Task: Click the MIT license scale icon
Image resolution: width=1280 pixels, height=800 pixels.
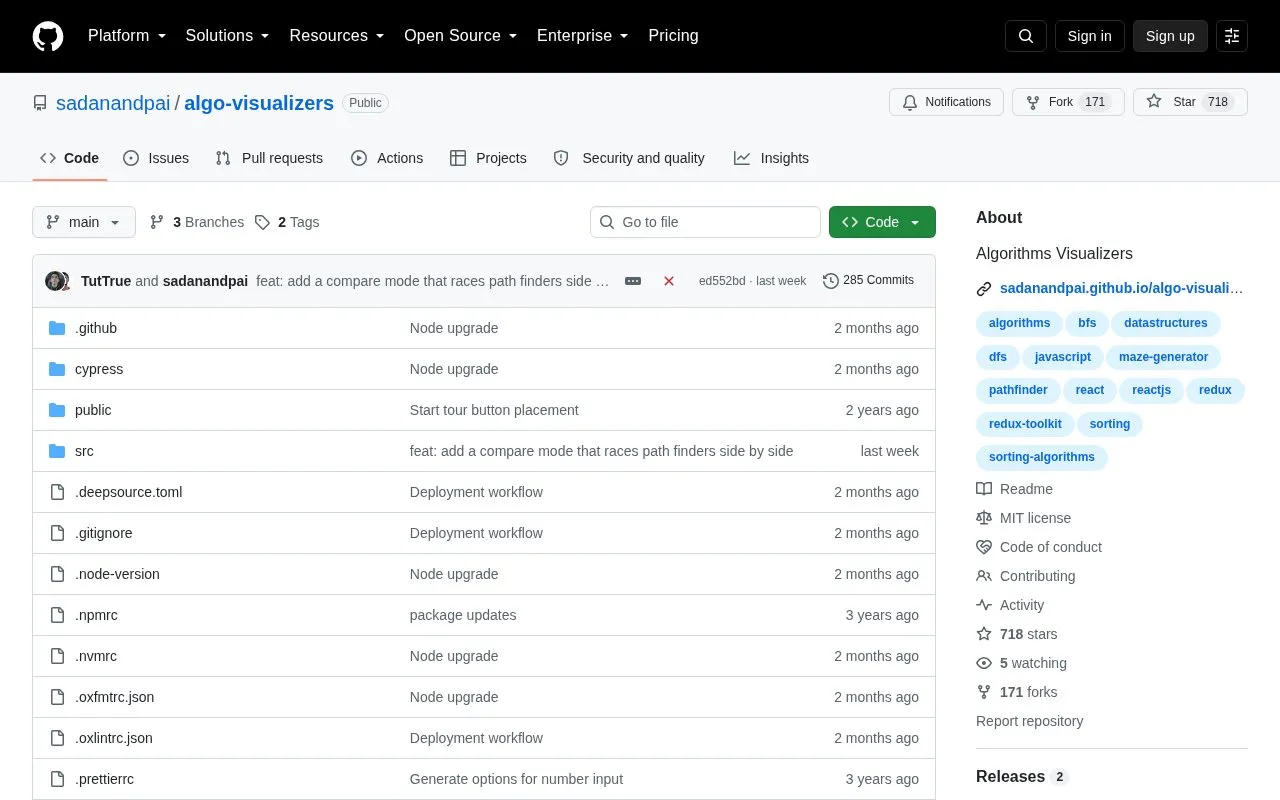Action: coord(984,518)
